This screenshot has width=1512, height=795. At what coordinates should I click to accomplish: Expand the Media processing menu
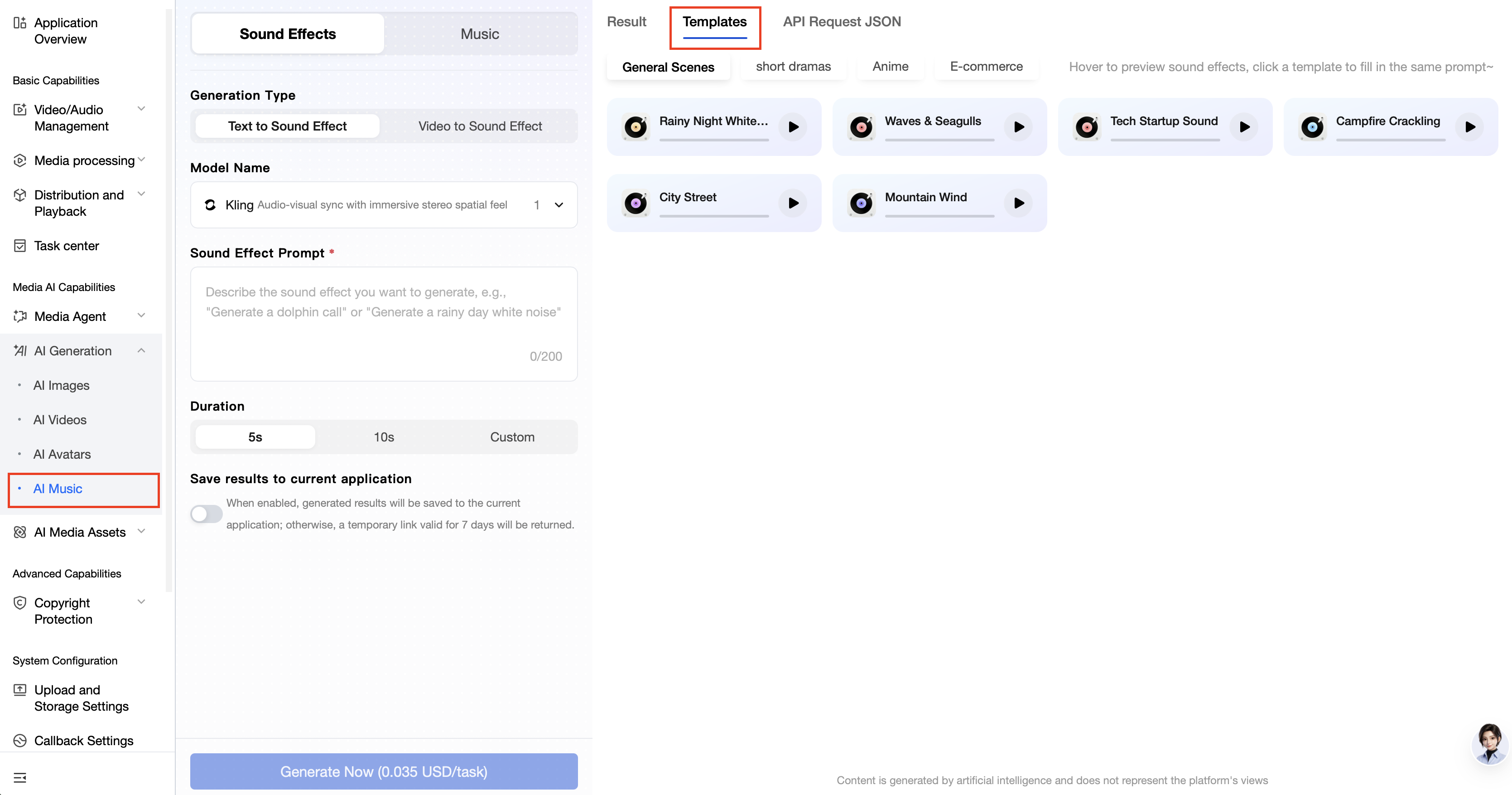click(141, 160)
